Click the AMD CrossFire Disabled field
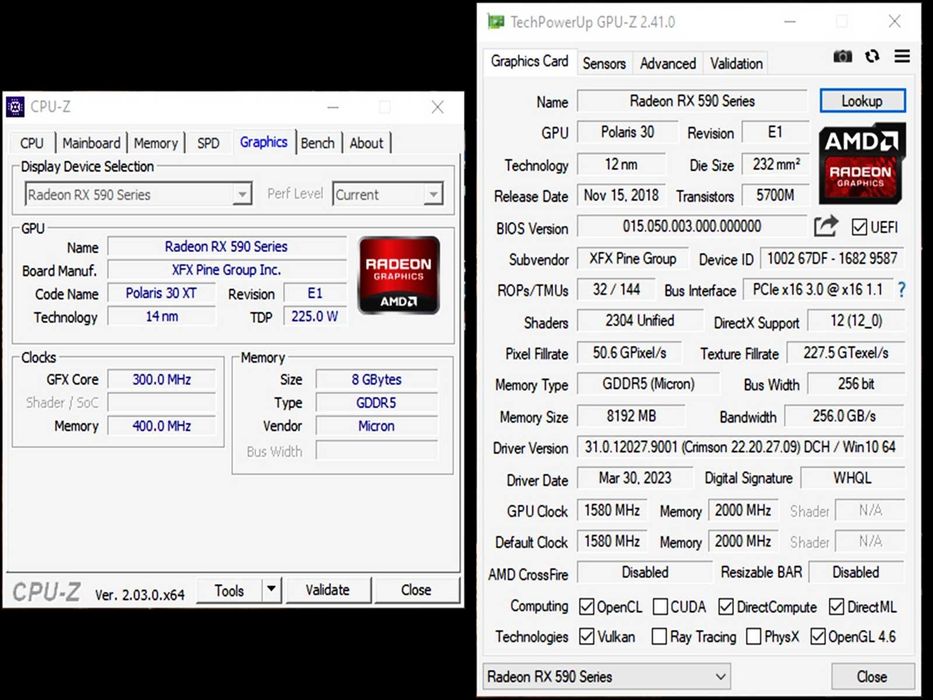The image size is (933, 700). point(644,572)
